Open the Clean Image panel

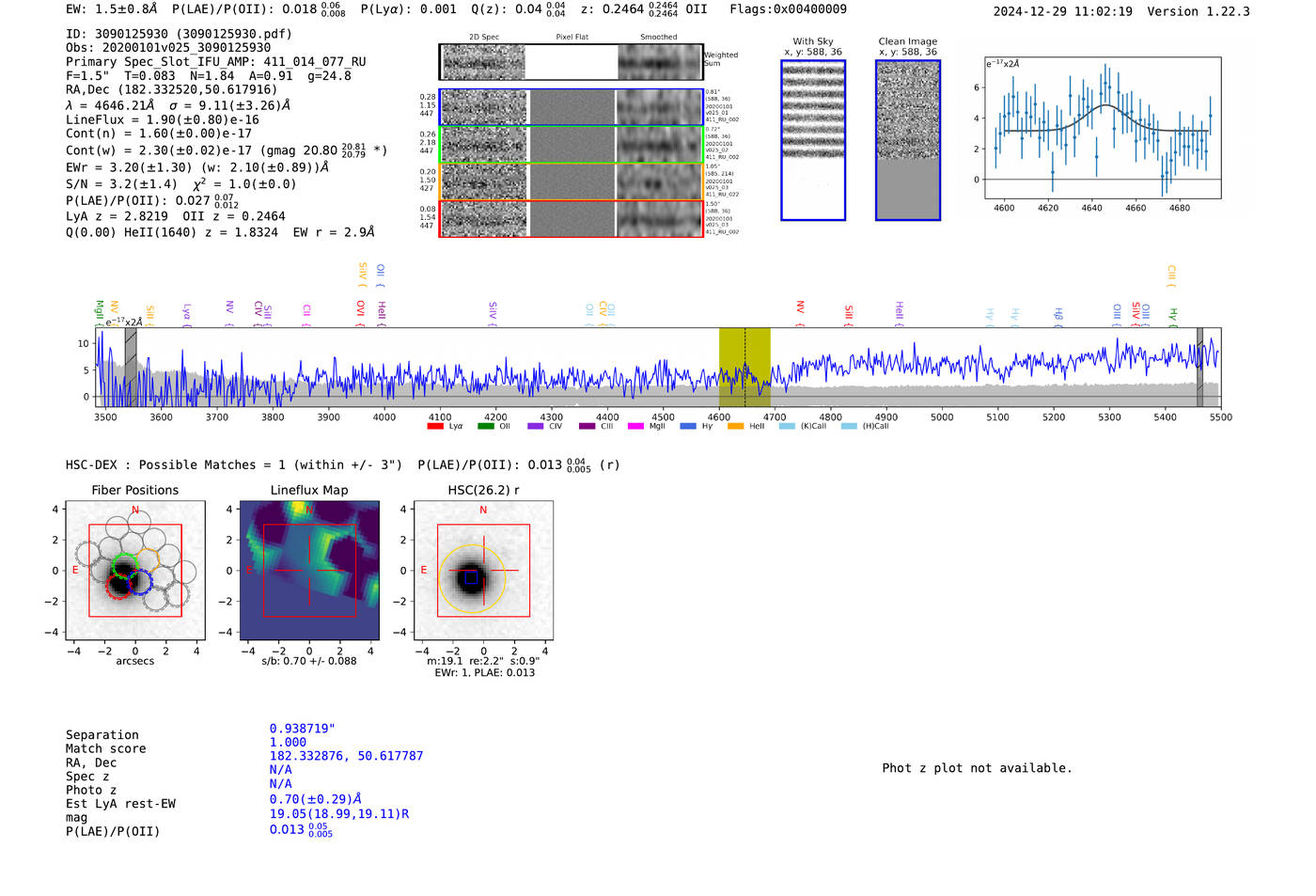(x=908, y=140)
